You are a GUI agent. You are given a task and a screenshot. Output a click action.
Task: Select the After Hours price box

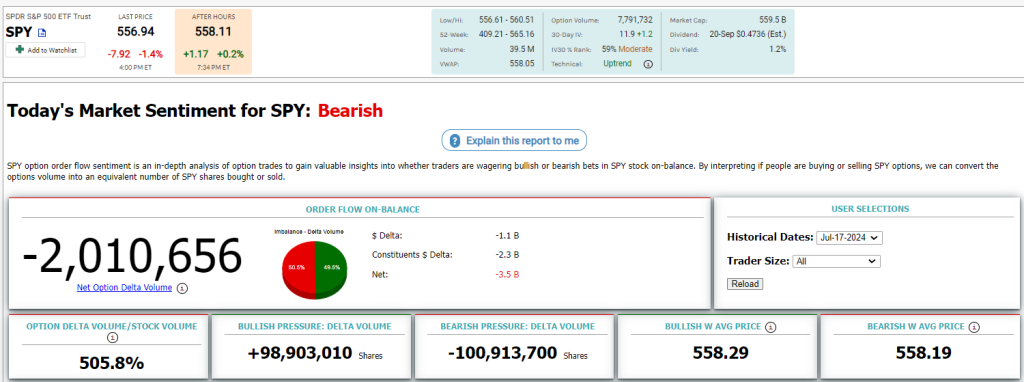click(x=213, y=41)
